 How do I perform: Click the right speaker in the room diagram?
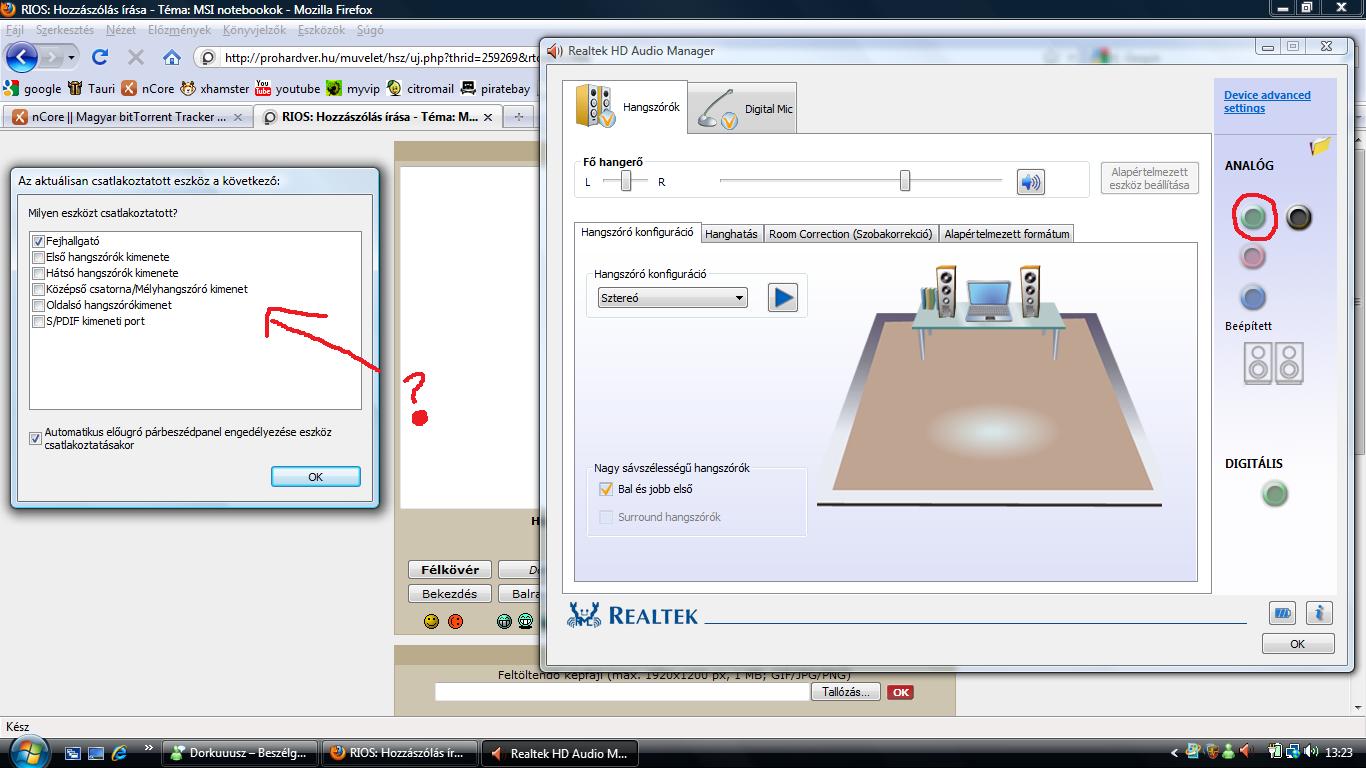click(x=1030, y=290)
